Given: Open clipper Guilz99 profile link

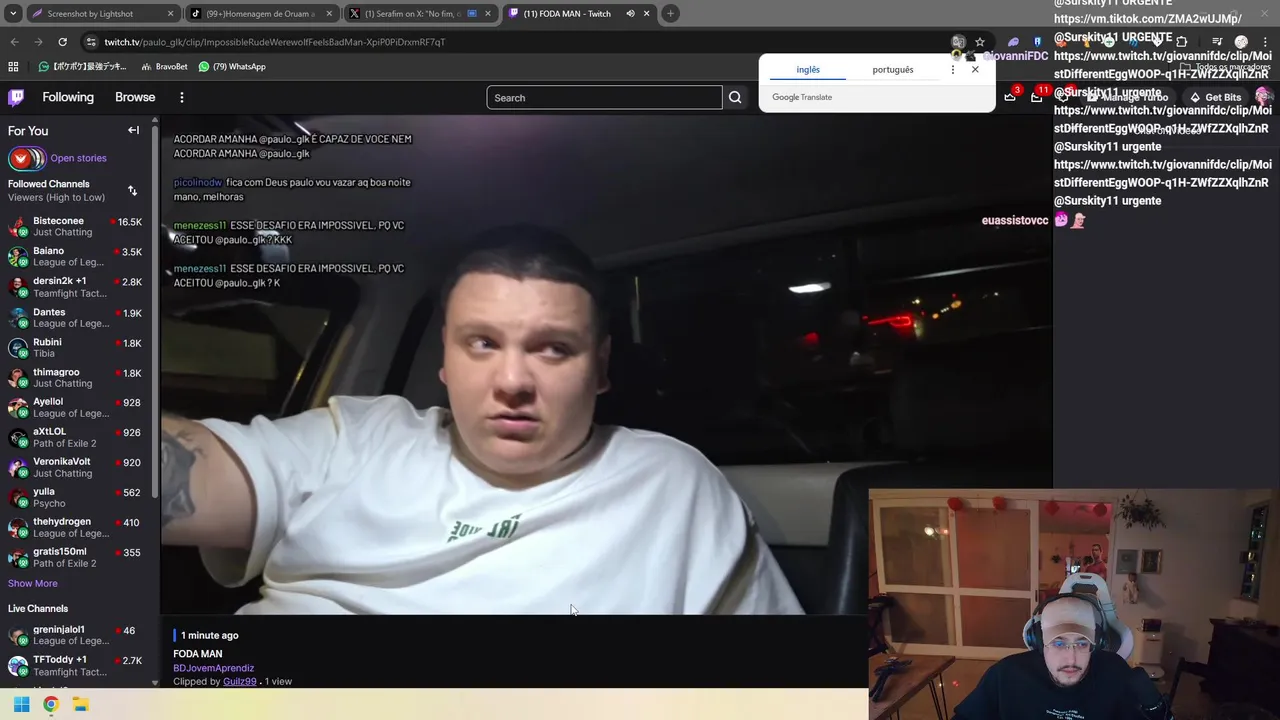Looking at the screenshot, I should point(240,681).
